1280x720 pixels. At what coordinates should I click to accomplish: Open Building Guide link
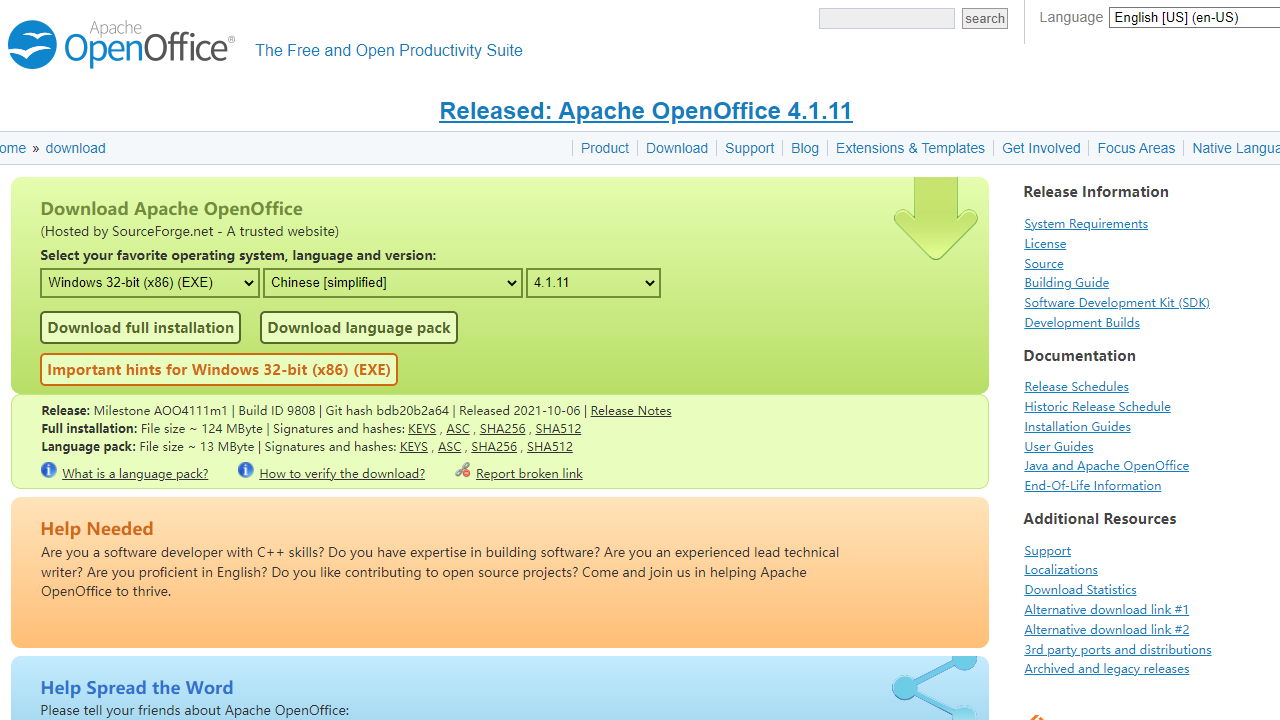1067,283
